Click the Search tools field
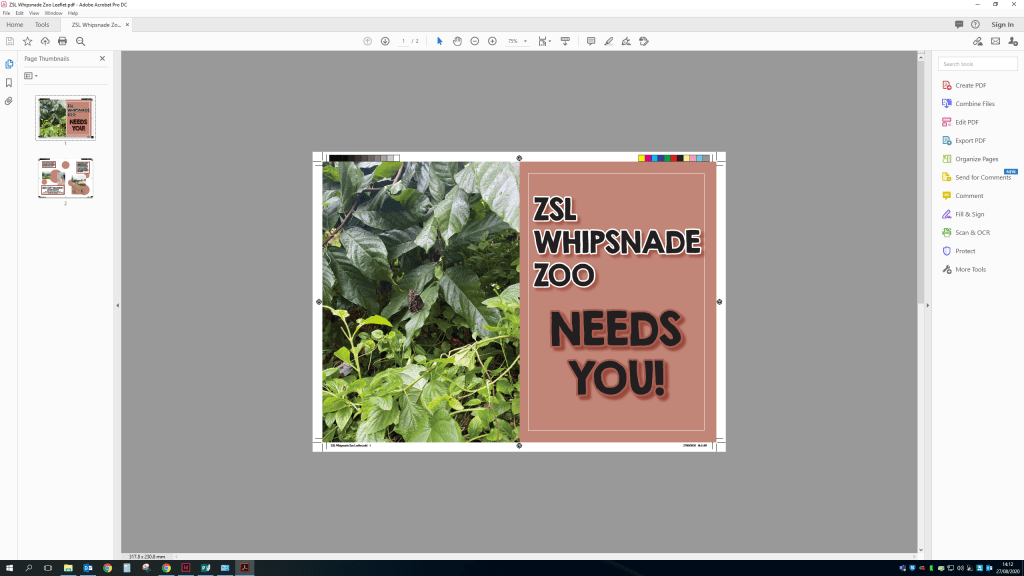 [977, 64]
